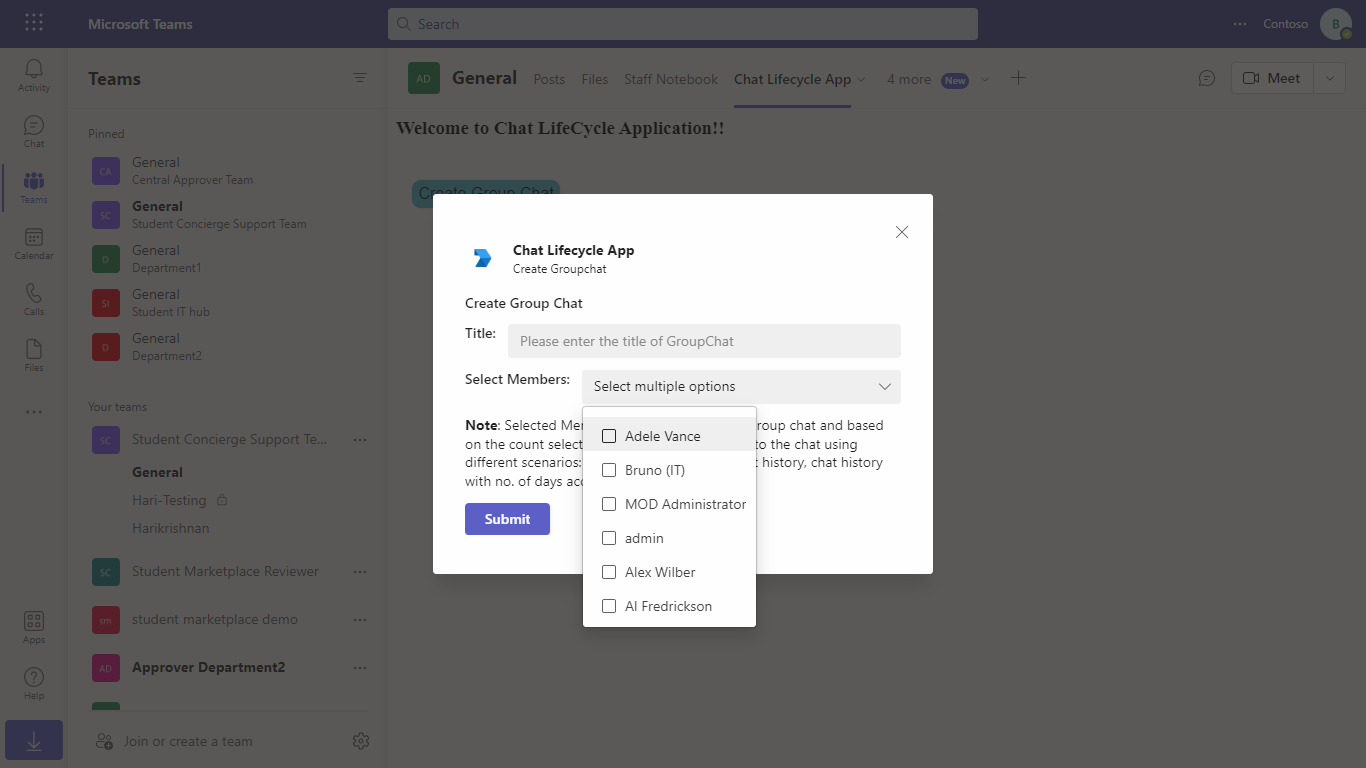Close the Create Groupchat dialog
The image size is (1366, 768).
pos(902,232)
